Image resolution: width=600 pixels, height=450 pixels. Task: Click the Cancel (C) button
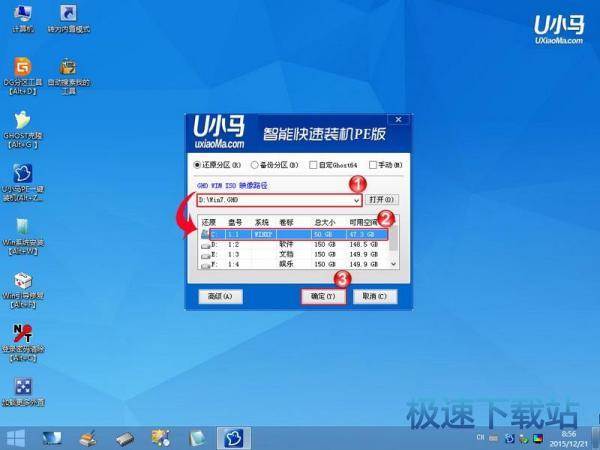[375, 297]
